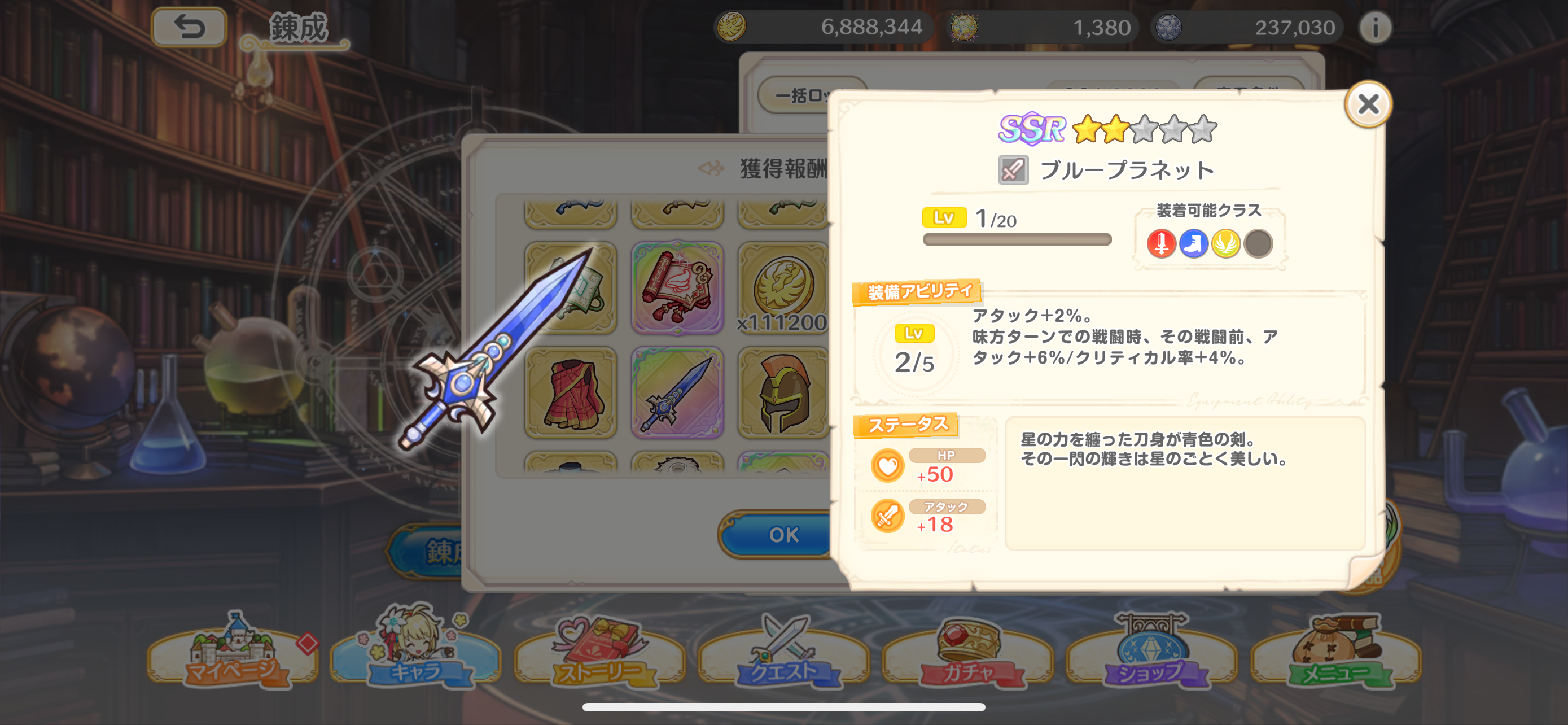Close the ブループラネット detail popup
The width and height of the screenshot is (1568, 725).
pyautogui.click(x=1368, y=104)
